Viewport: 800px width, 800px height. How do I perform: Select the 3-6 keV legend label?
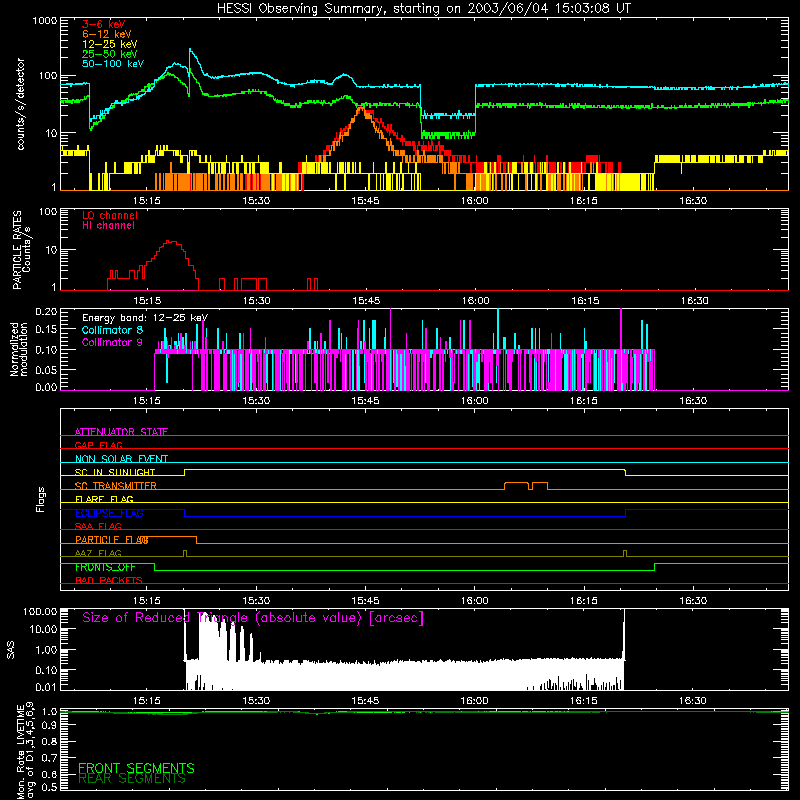pyautogui.click(x=104, y=24)
